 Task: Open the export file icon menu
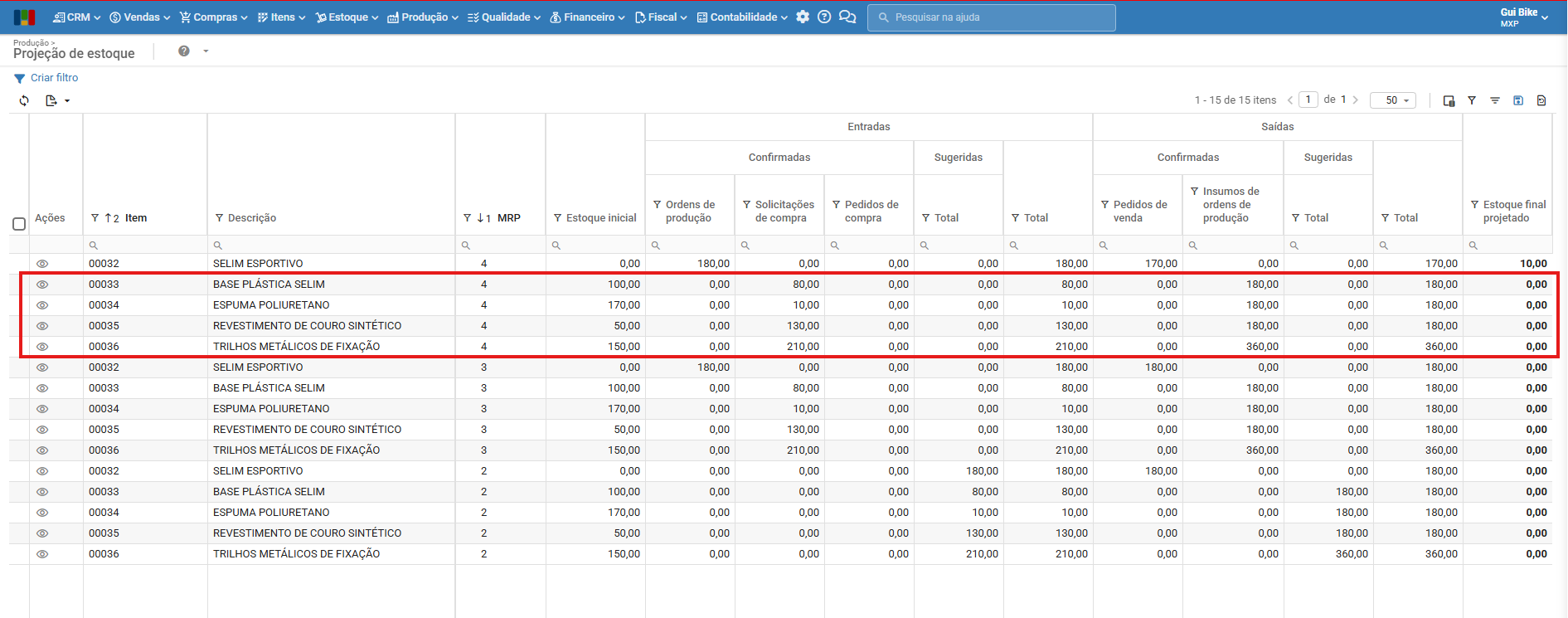(57, 100)
